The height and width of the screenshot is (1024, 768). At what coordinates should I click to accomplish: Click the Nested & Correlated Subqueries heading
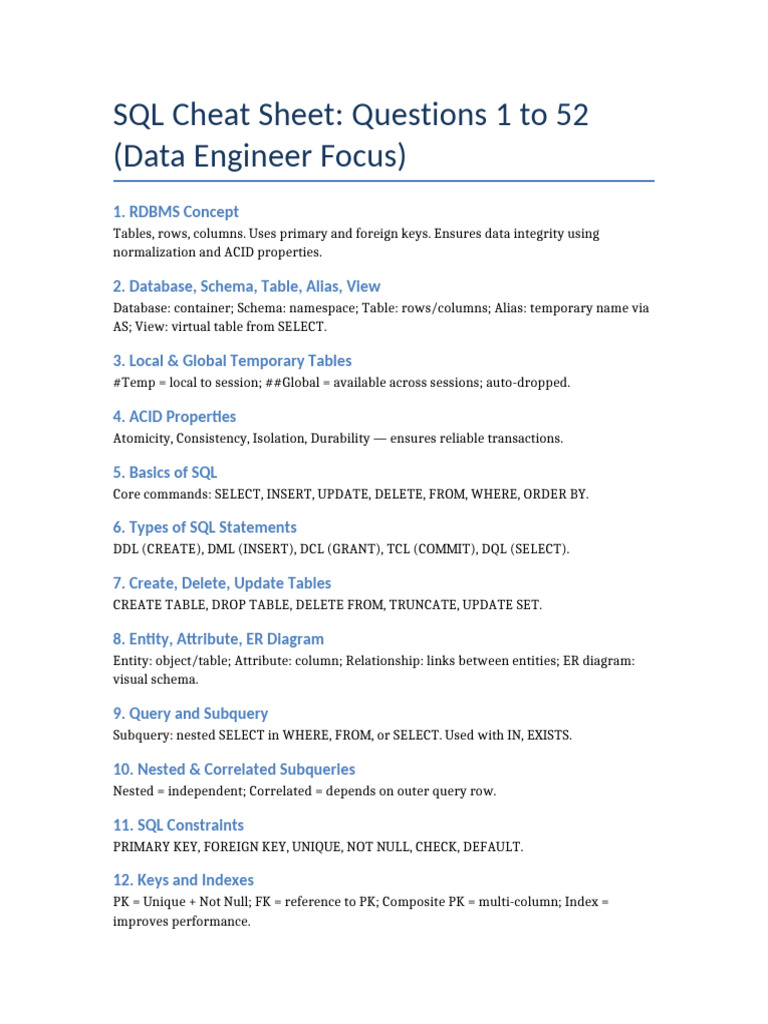pos(234,770)
